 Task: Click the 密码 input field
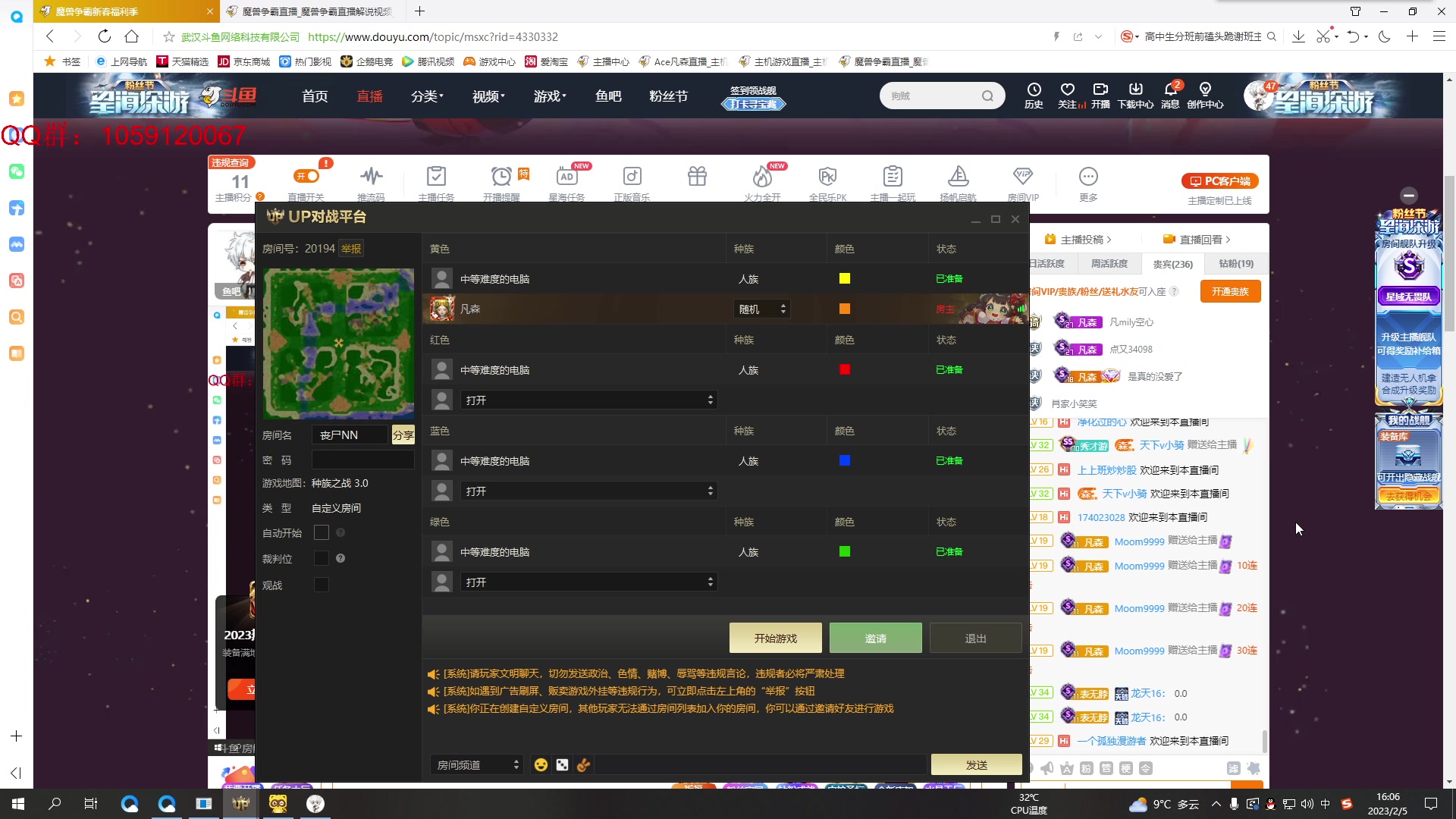363,460
